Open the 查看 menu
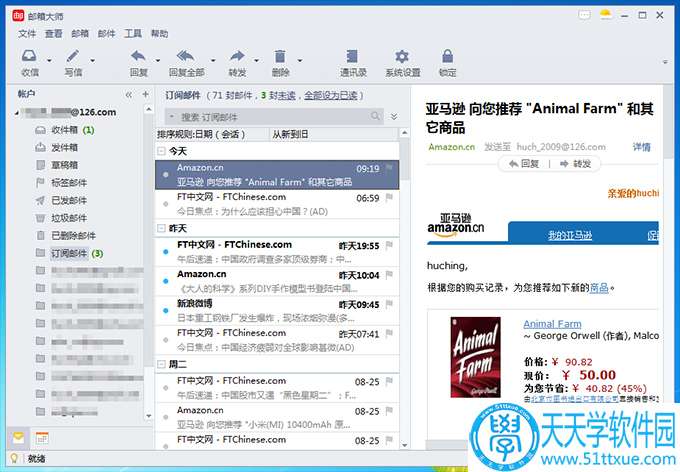 point(53,33)
